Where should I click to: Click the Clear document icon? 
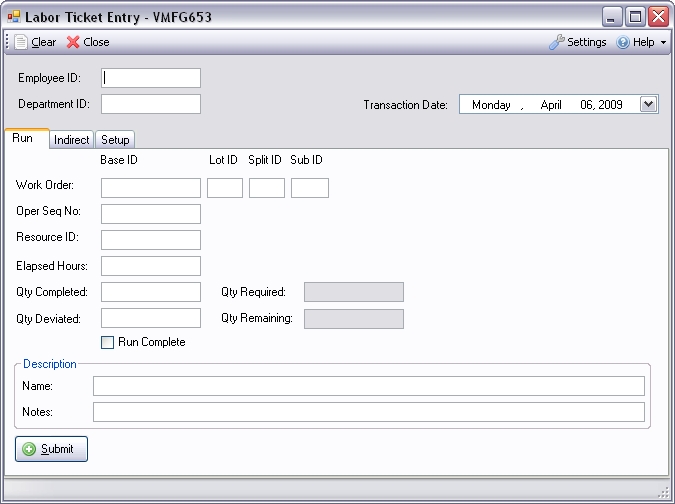(x=21, y=42)
